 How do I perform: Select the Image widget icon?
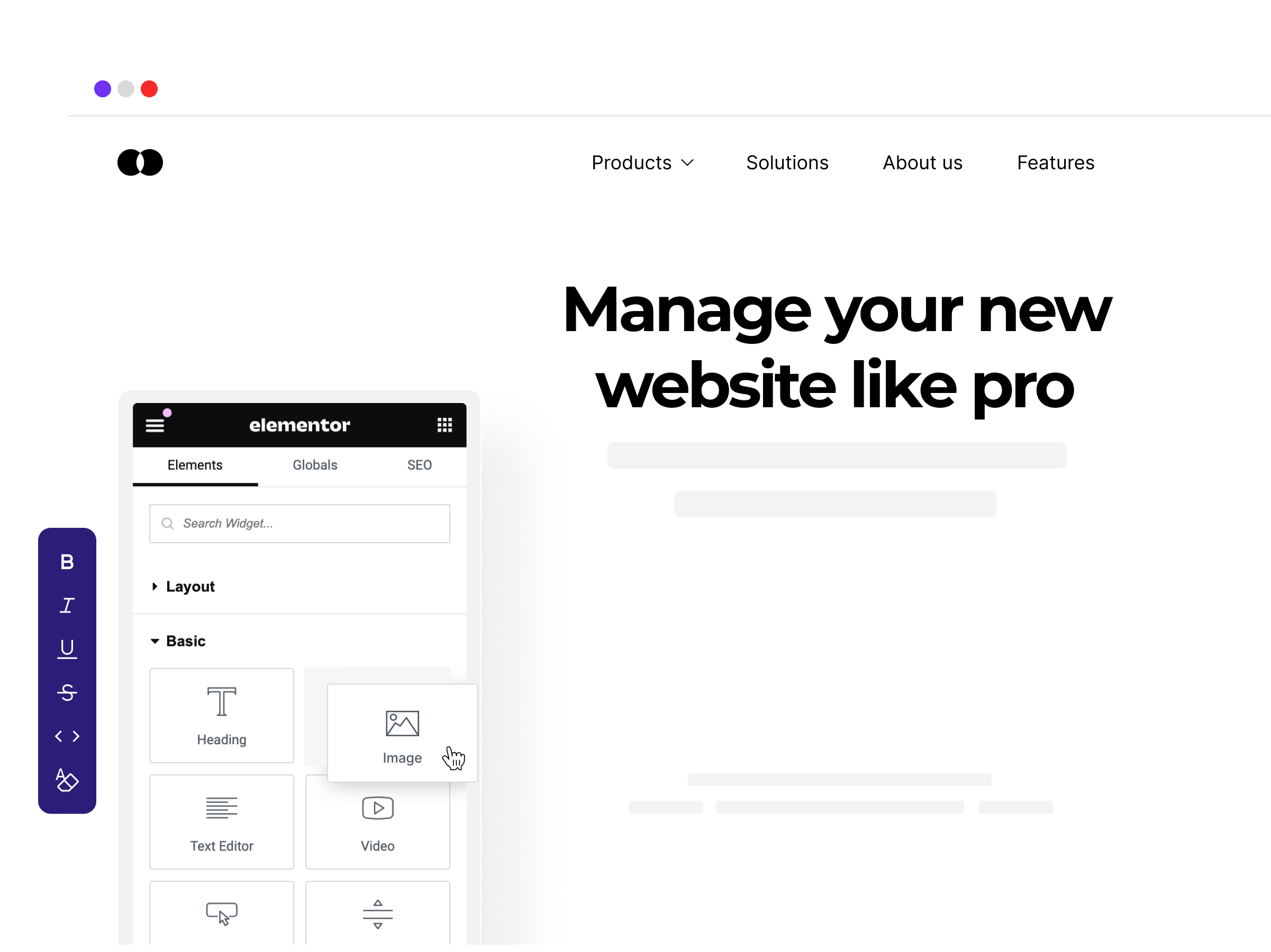(x=402, y=722)
